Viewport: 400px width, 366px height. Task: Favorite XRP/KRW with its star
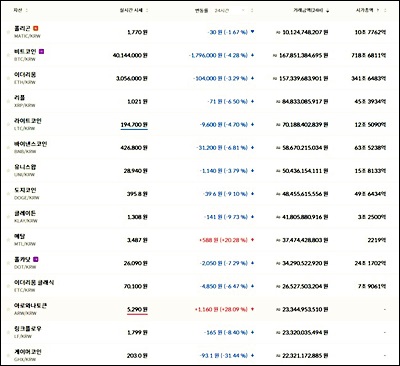click(x=8, y=101)
